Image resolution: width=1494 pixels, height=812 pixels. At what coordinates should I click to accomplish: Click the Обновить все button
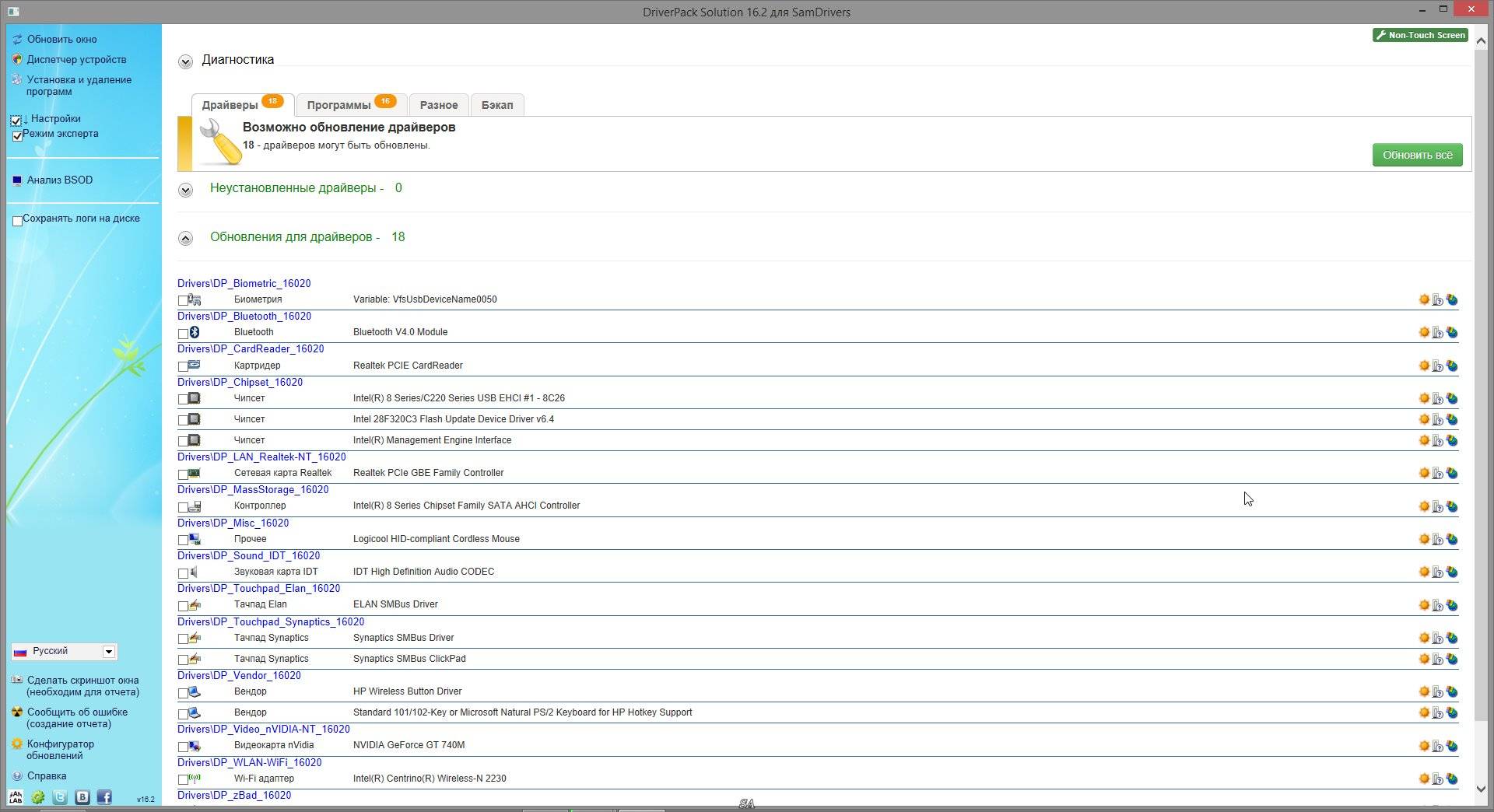pos(1417,155)
